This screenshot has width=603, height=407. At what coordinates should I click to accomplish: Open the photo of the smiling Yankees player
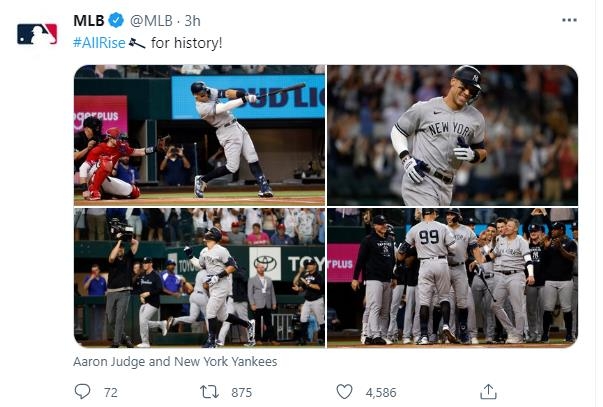tap(452, 135)
